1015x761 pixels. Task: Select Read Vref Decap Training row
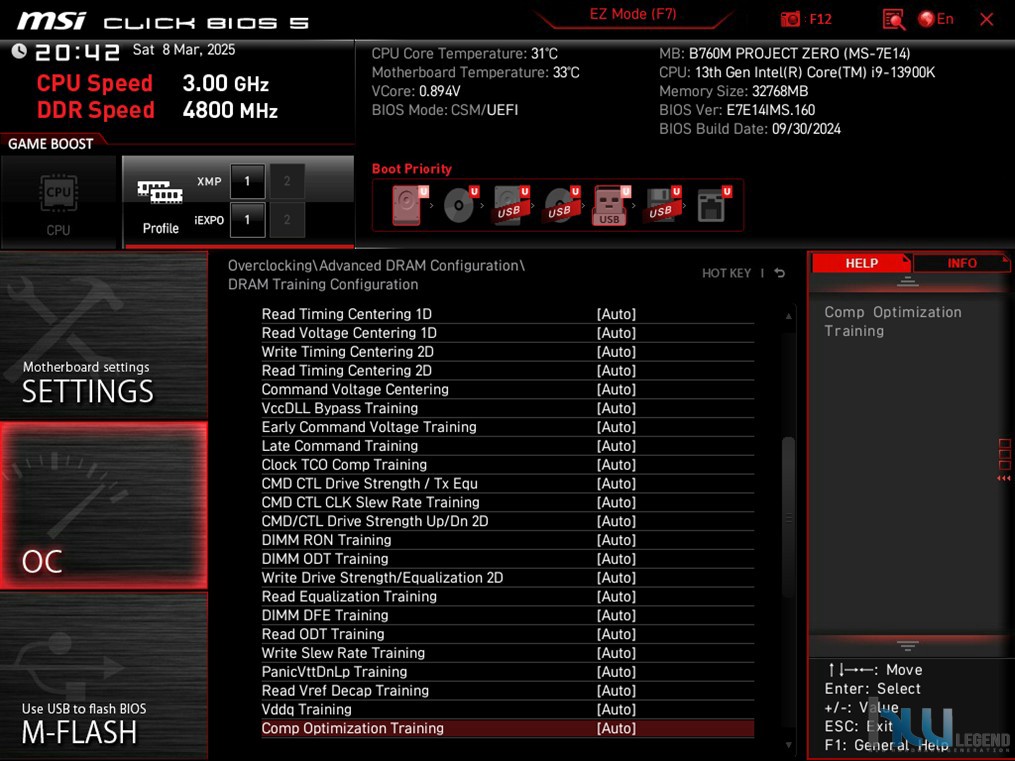(x=508, y=690)
